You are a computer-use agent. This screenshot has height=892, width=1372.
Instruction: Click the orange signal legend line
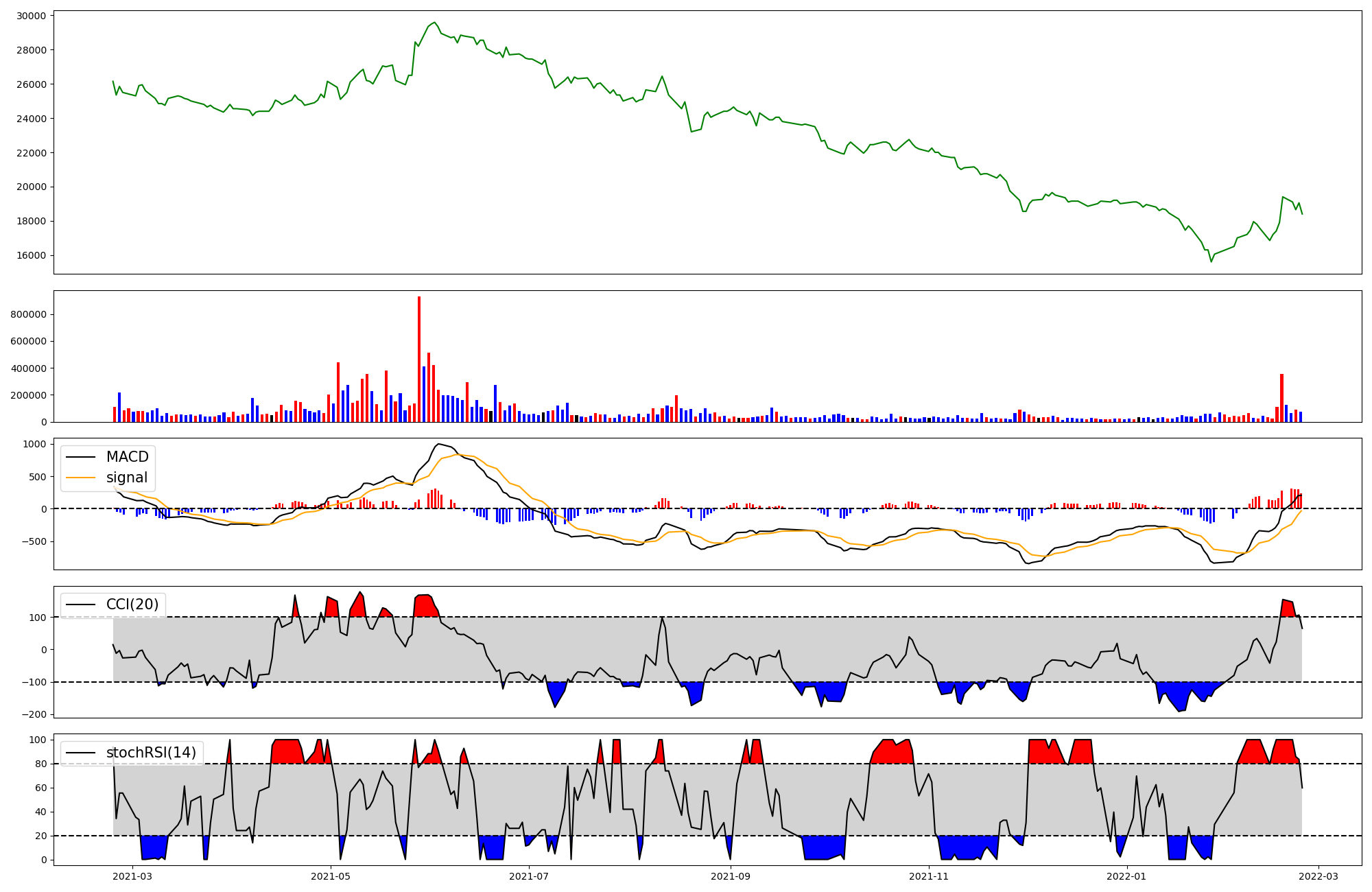[x=82, y=478]
